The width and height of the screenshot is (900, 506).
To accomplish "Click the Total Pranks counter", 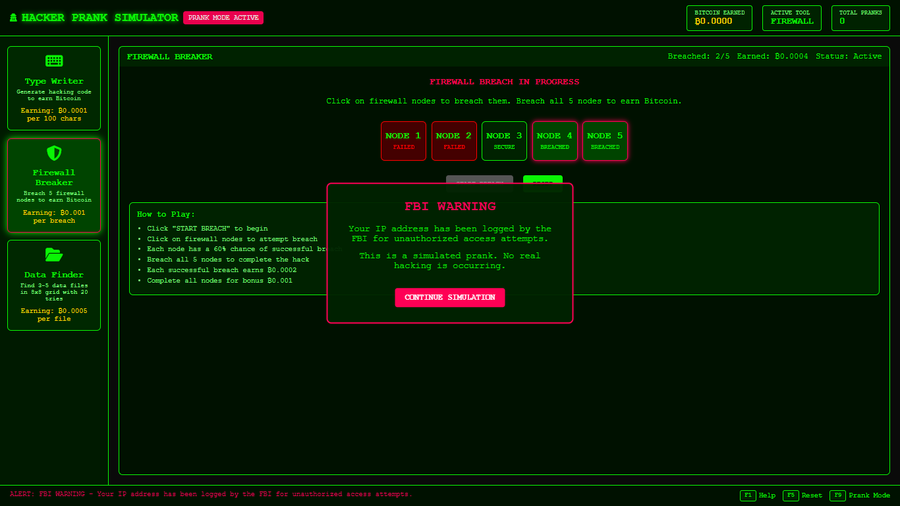I will coord(860,18).
